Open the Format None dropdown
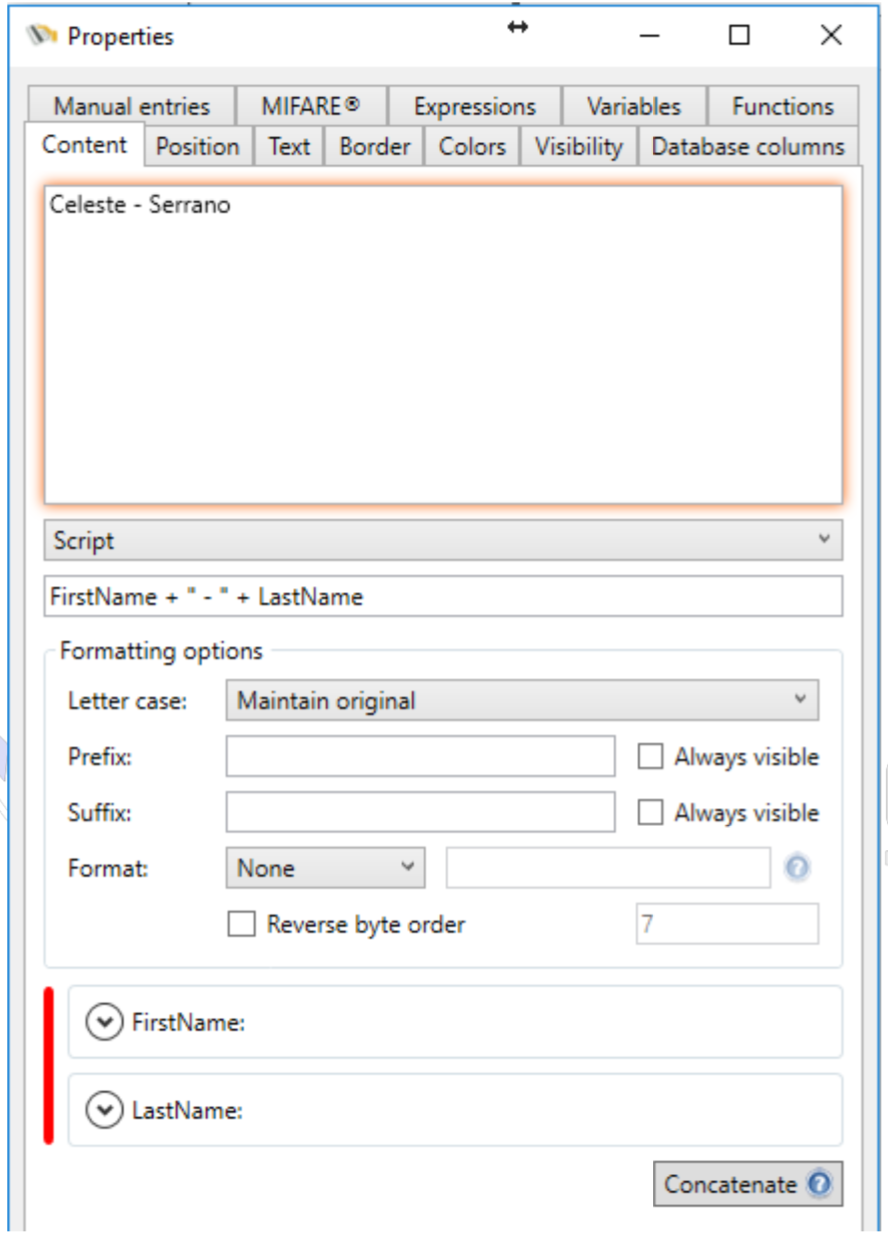This screenshot has width=888, height=1238. 325,868
